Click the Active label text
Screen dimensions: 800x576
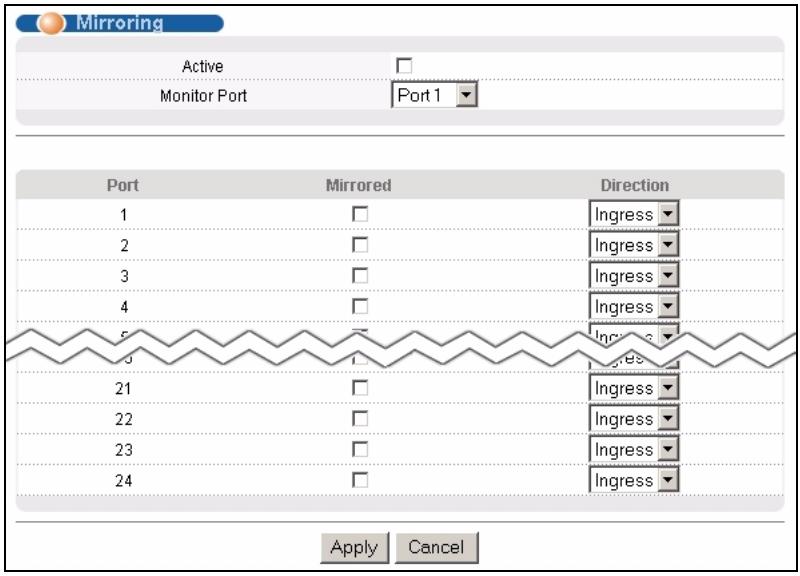point(203,66)
